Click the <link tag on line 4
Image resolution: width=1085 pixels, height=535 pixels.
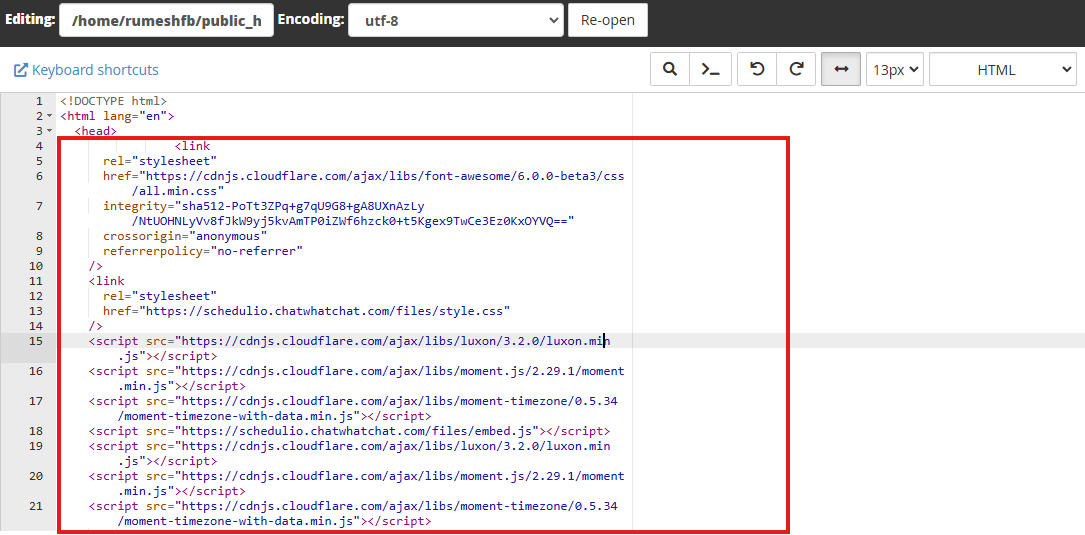pos(192,146)
